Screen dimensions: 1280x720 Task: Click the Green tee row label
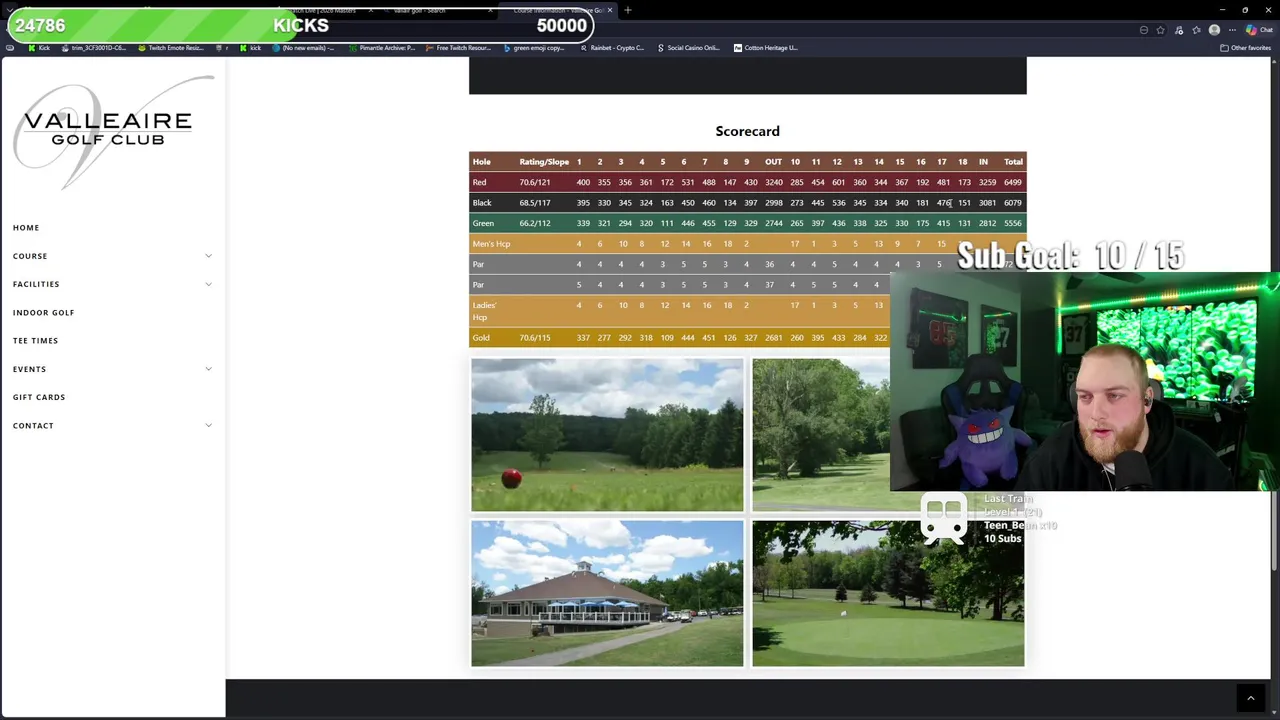coord(483,223)
